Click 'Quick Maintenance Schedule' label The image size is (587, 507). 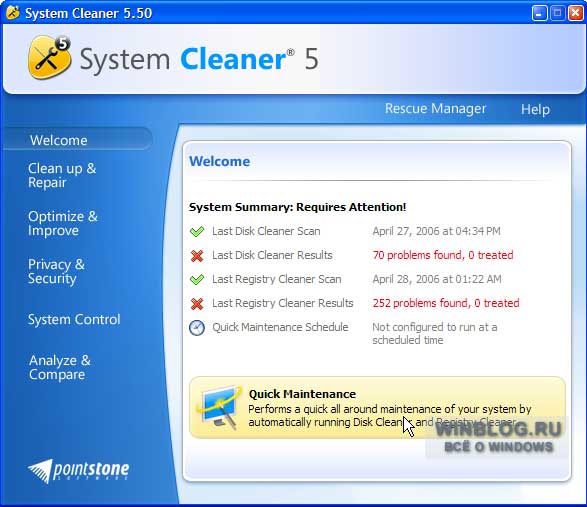pos(280,327)
